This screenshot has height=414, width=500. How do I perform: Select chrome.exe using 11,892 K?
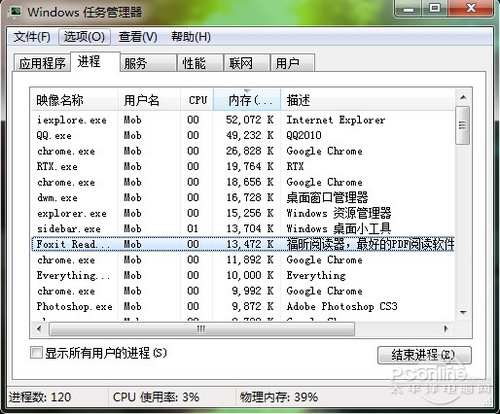(x=243, y=260)
